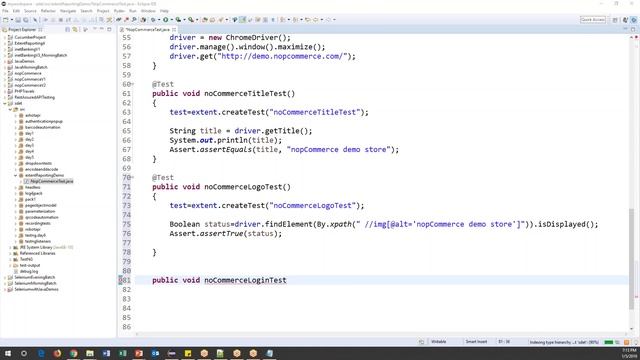Click the noCommerceLoginTest method name on line 81
Viewport: 640px width, 360px height.
(245, 280)
